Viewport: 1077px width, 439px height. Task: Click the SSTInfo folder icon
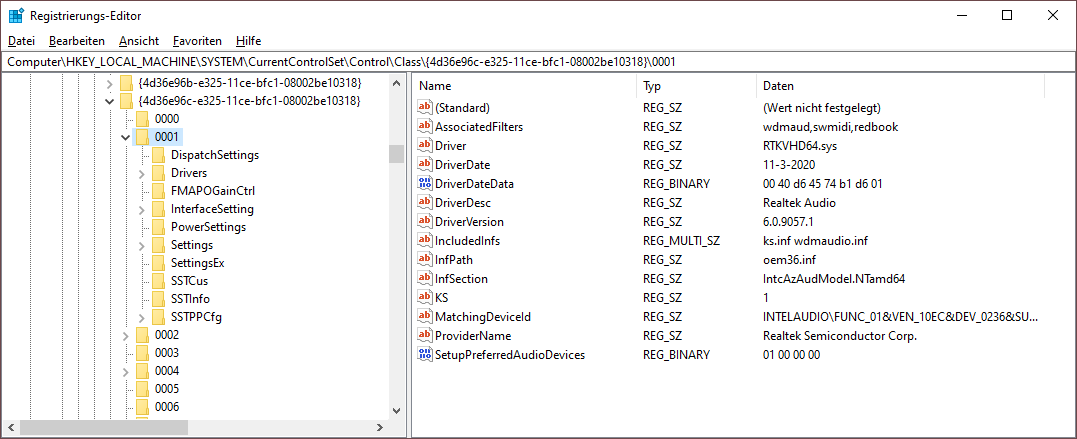[159, 299]
